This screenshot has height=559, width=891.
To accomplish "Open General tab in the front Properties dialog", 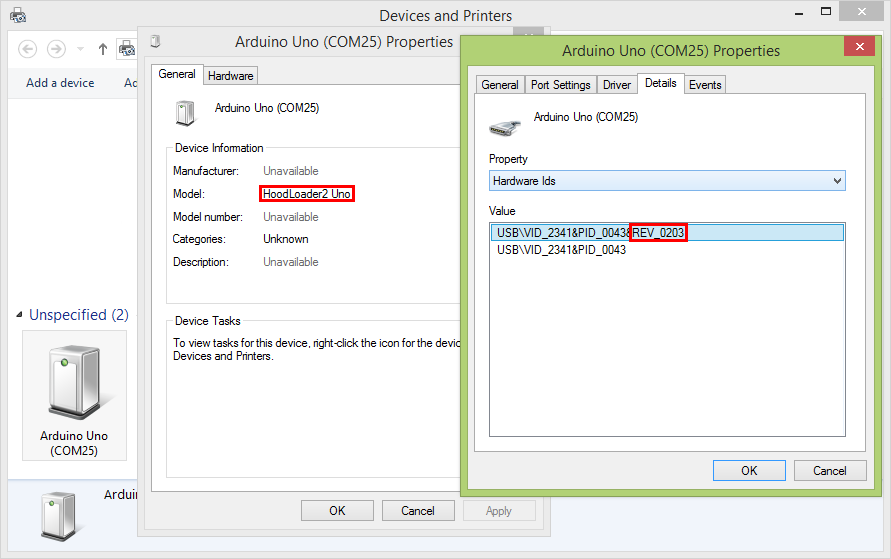I will [x=499, y=85].
